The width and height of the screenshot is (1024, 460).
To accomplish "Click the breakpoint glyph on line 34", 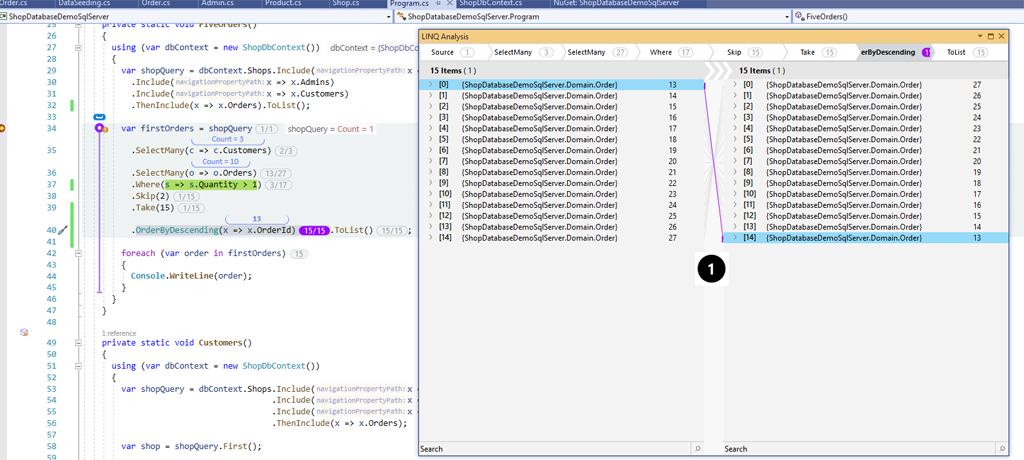I will pos(3,129).
